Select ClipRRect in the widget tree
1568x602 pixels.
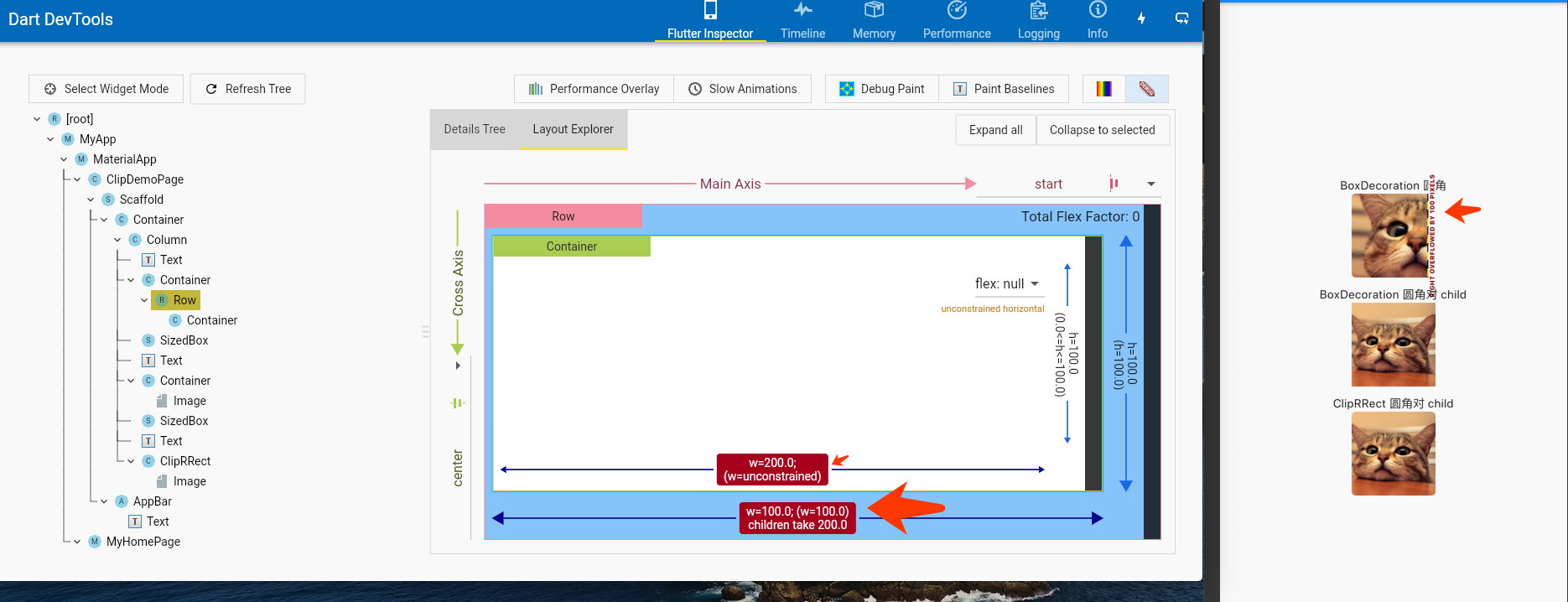185,461
